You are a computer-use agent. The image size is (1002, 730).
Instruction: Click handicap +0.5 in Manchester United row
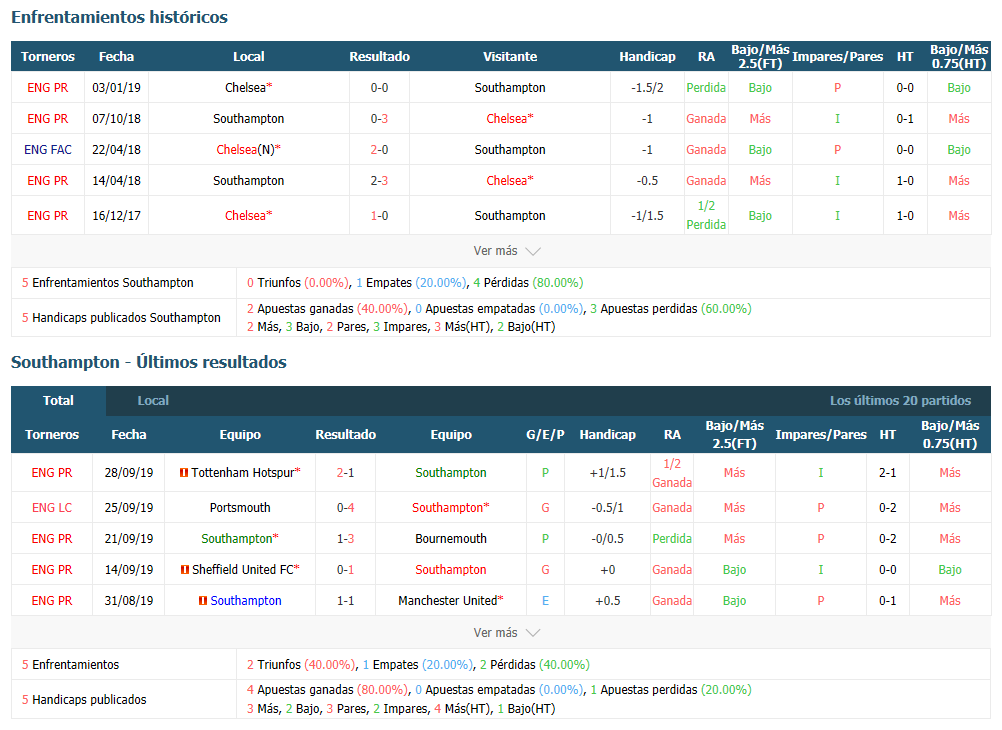coord(608,601)
